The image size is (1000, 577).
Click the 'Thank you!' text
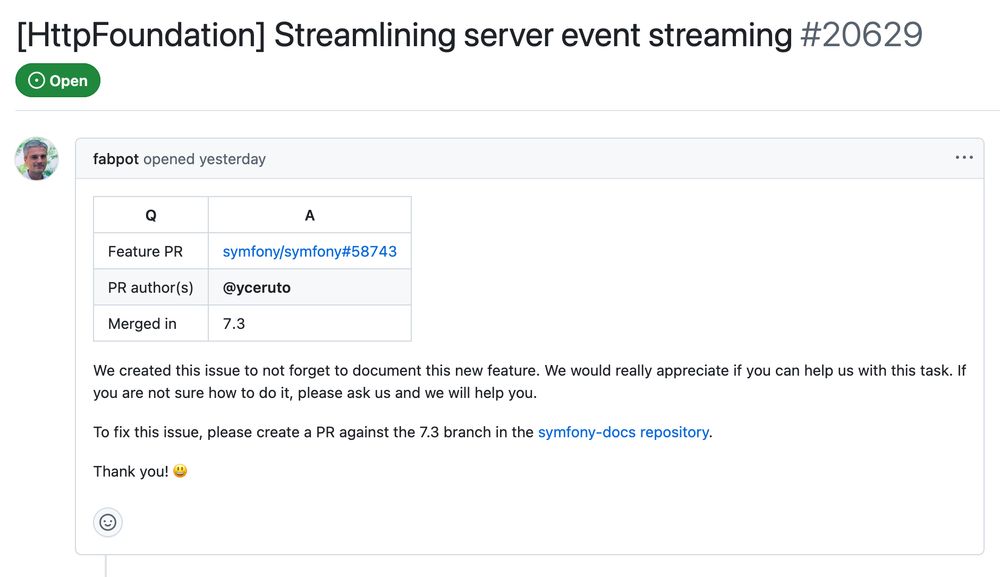[x=131, y=471]
